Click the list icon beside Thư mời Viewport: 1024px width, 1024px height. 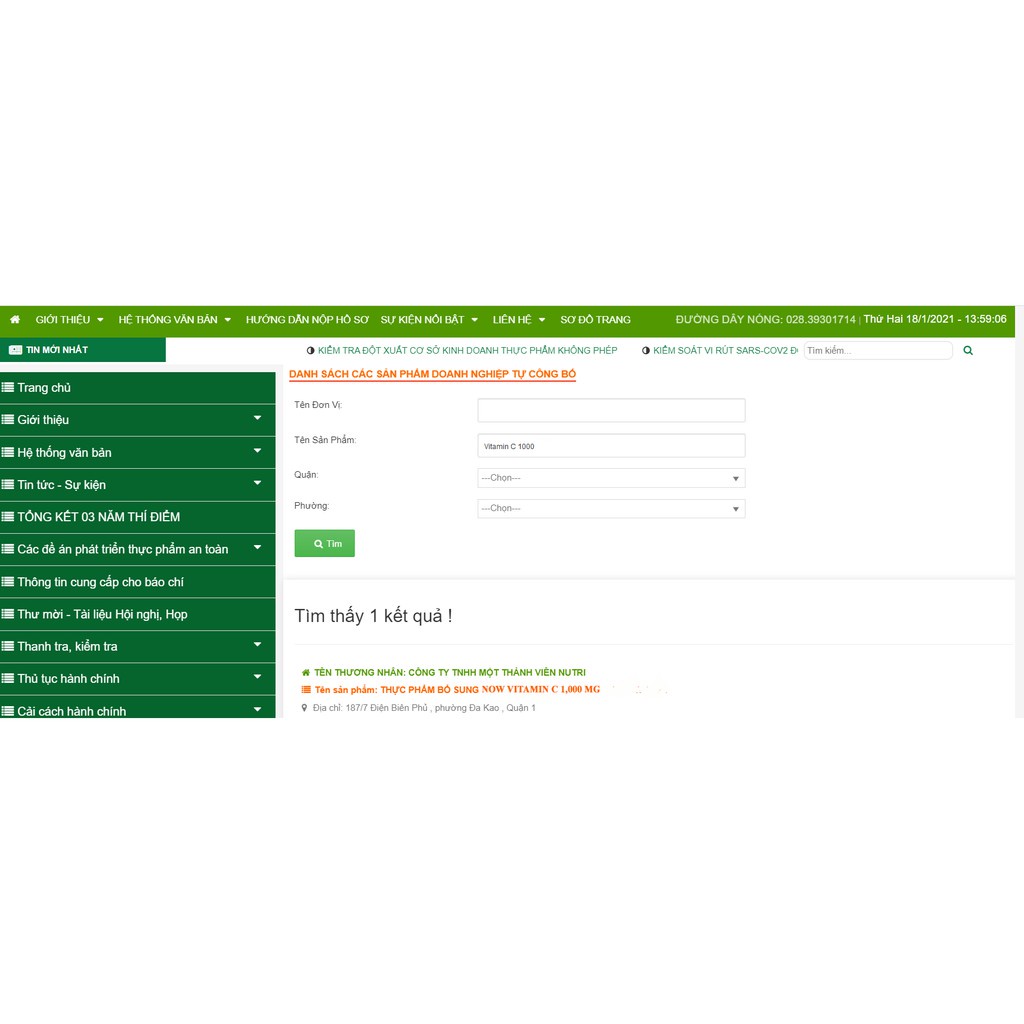(x=8, y=614)
